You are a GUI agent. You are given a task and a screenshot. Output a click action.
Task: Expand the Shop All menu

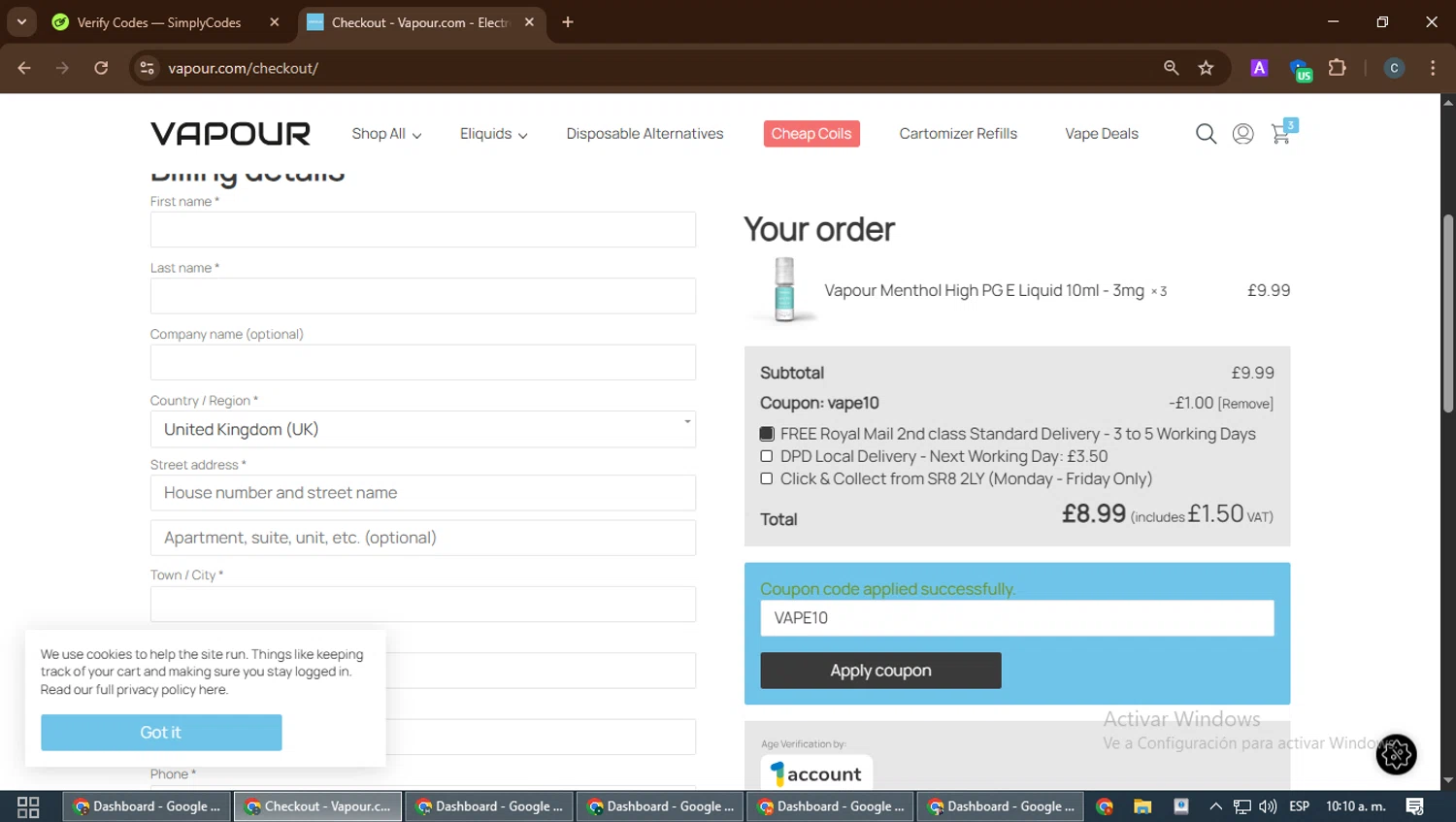[386, 134]
